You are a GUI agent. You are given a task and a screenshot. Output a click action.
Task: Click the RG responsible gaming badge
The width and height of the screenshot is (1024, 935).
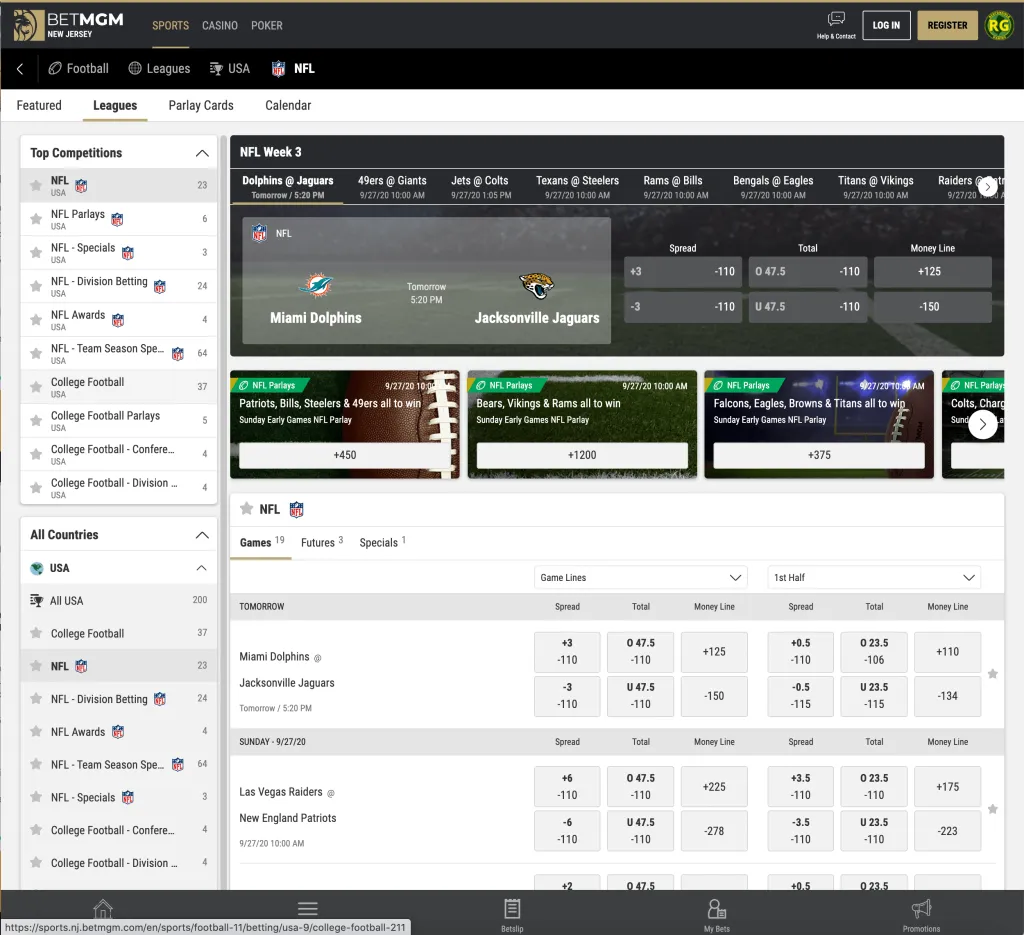coord(999,25)
